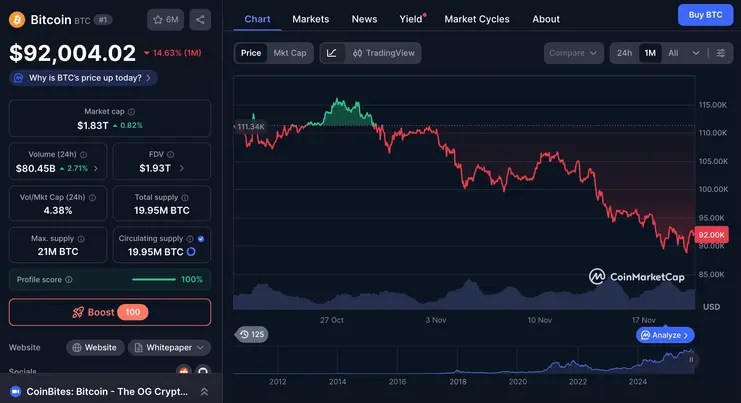Click the Boost 100 button

[x=110, y=312]
